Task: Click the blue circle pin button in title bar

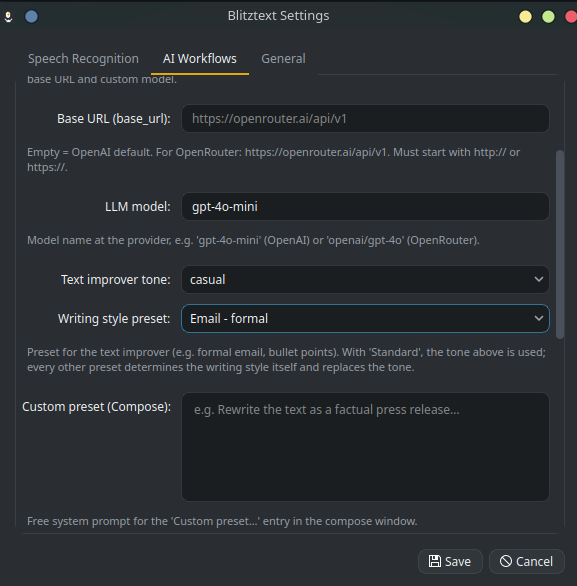Action: (x=31, y=16)
